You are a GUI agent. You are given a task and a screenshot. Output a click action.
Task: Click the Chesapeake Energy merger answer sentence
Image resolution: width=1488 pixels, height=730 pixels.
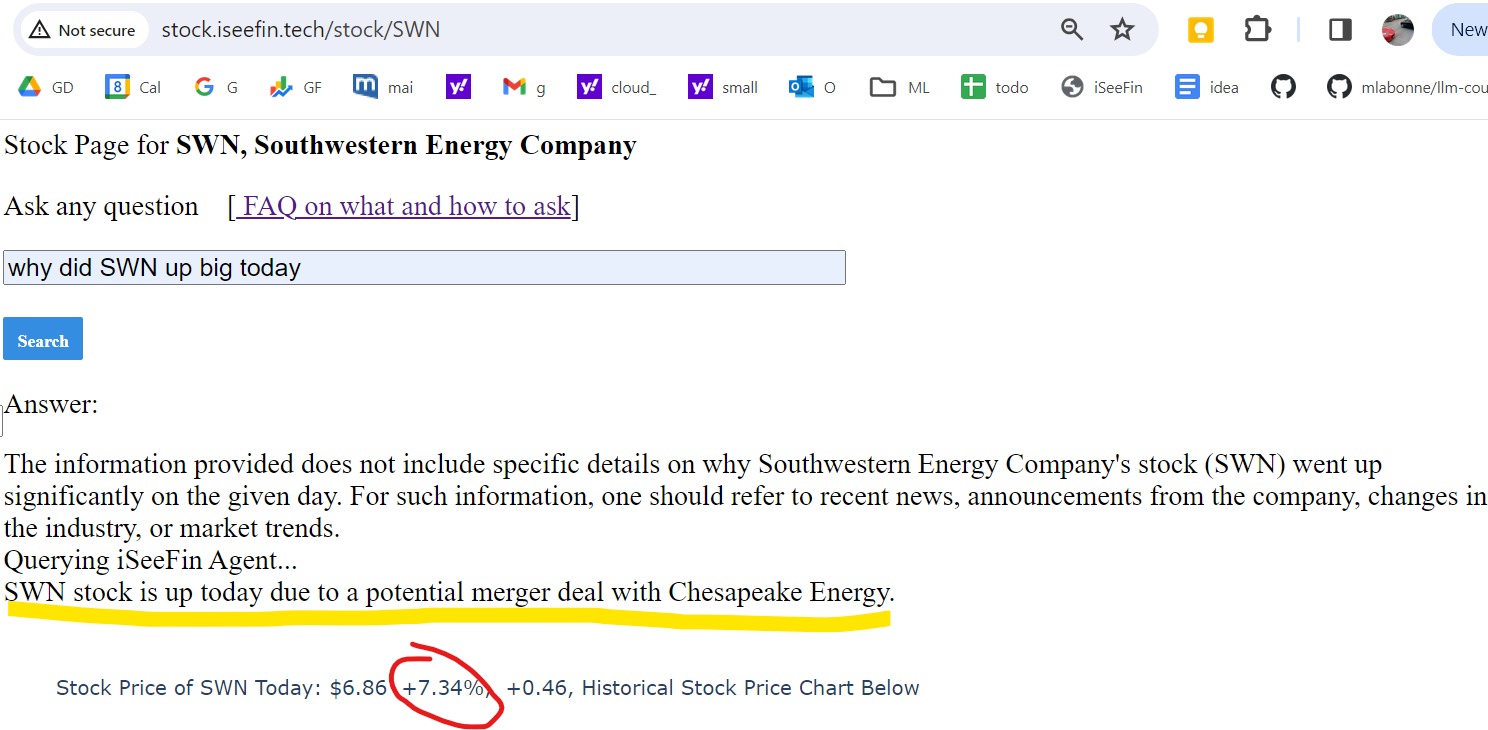[x=449, y=593]
